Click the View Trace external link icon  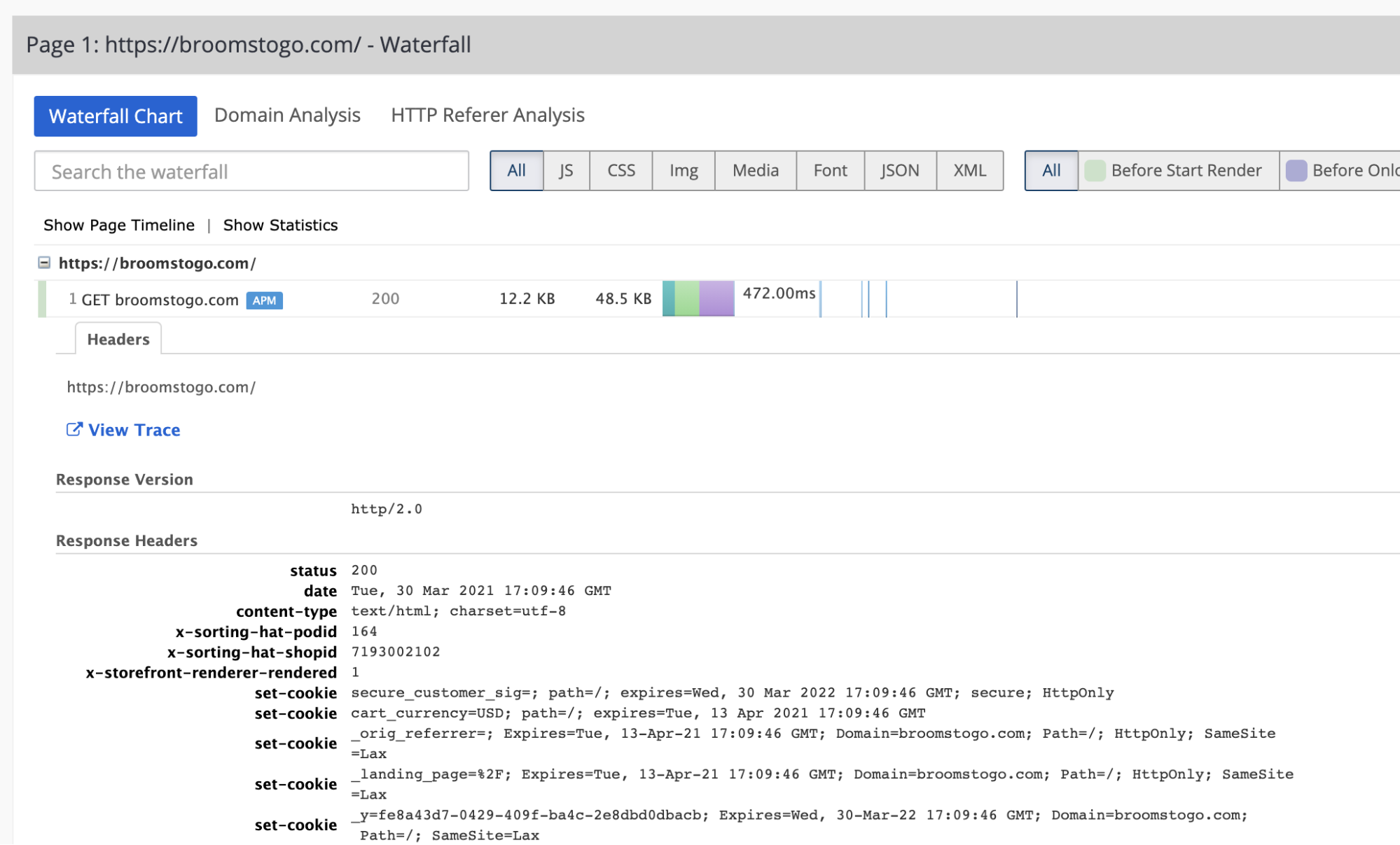coord(74,429)
